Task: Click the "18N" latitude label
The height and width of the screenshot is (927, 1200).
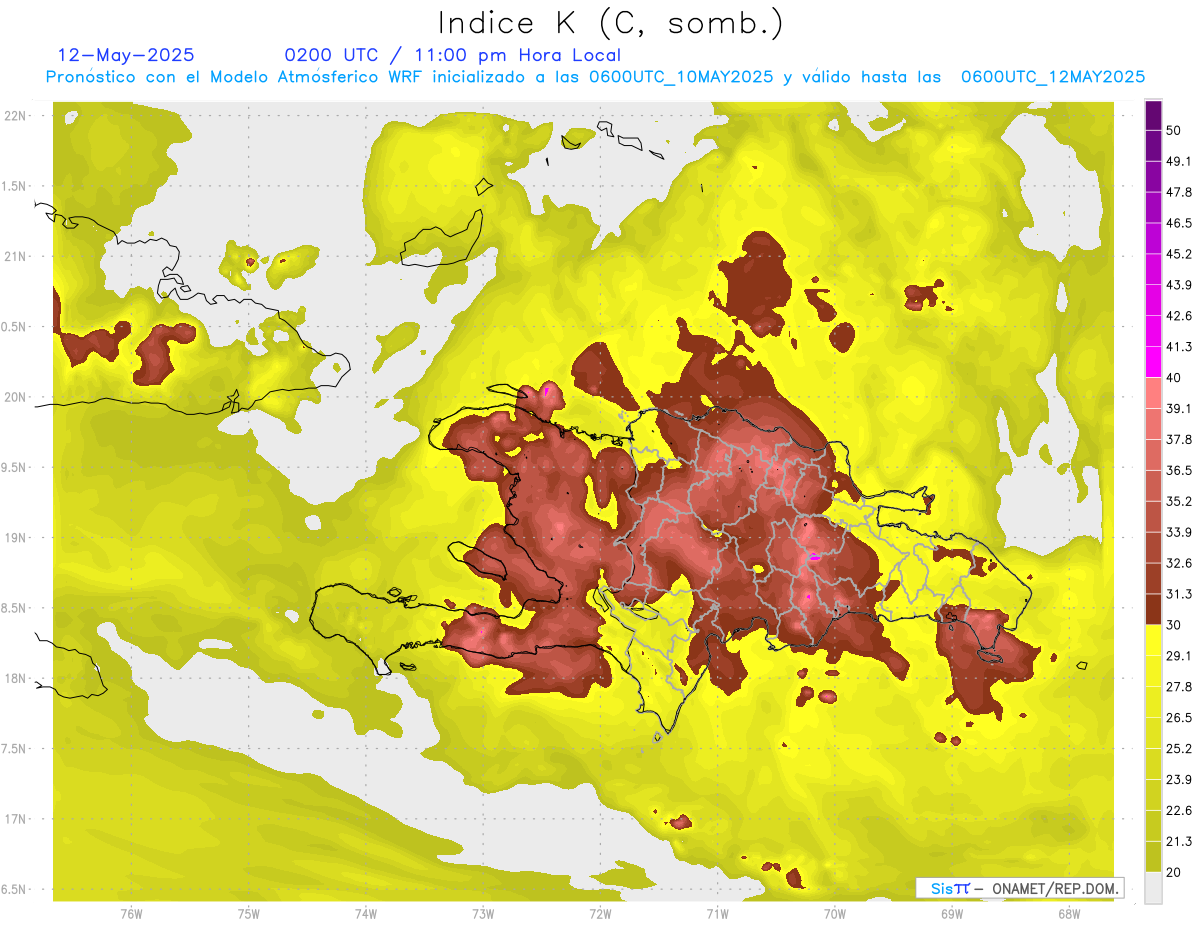Action: 15,678
